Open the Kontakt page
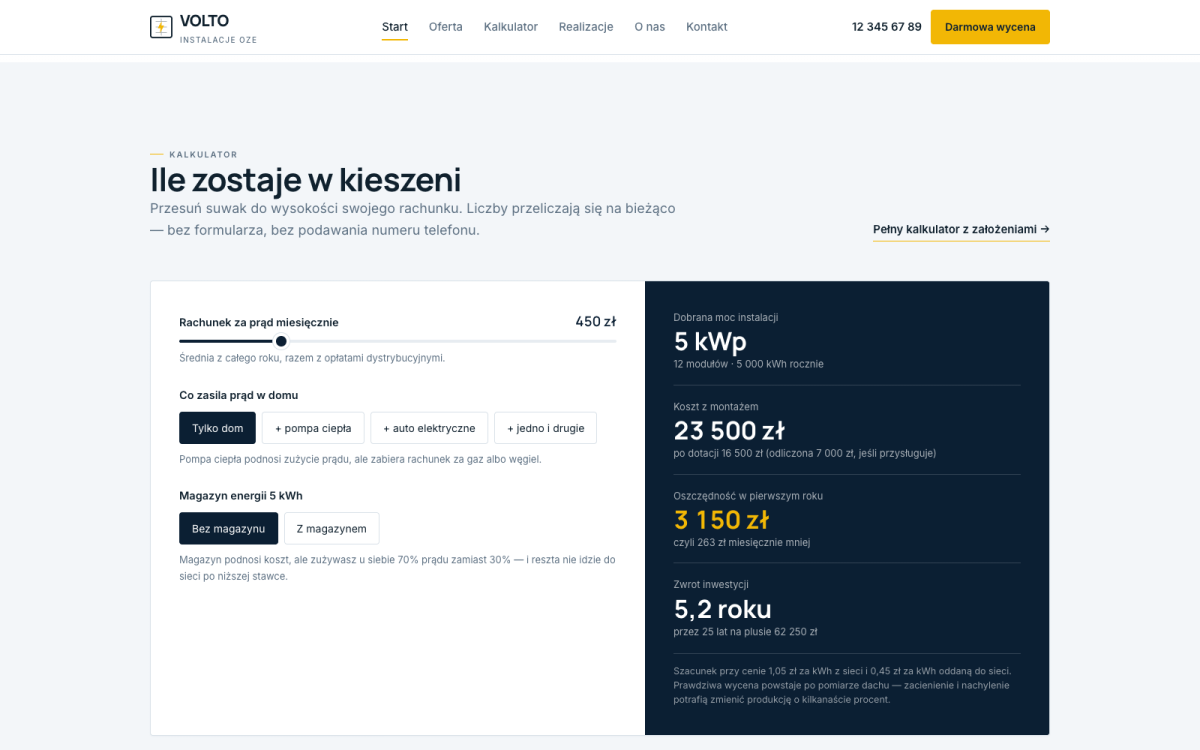 (707, 27)
